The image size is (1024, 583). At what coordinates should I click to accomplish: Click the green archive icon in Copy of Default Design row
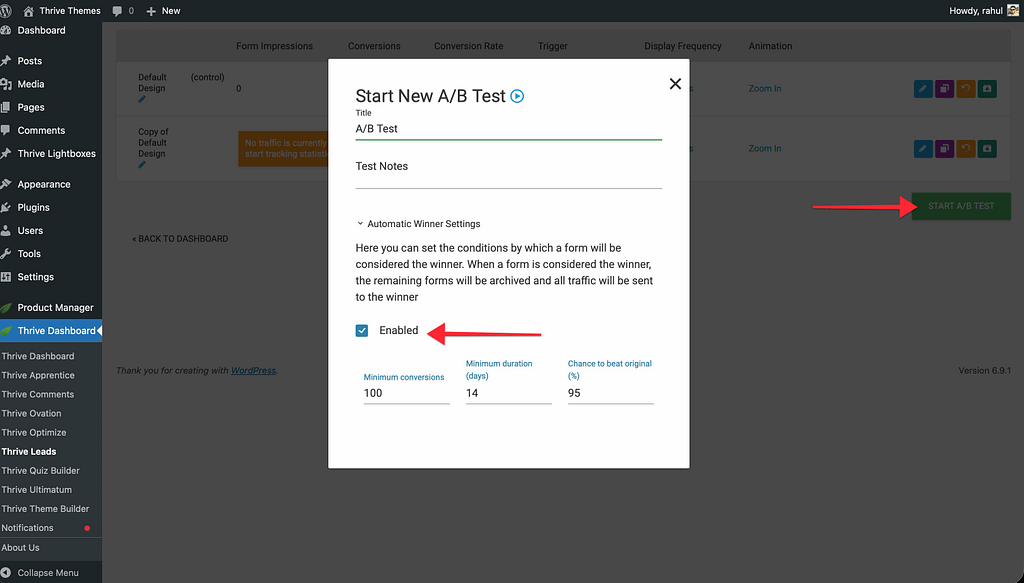[x=988, y=149]
